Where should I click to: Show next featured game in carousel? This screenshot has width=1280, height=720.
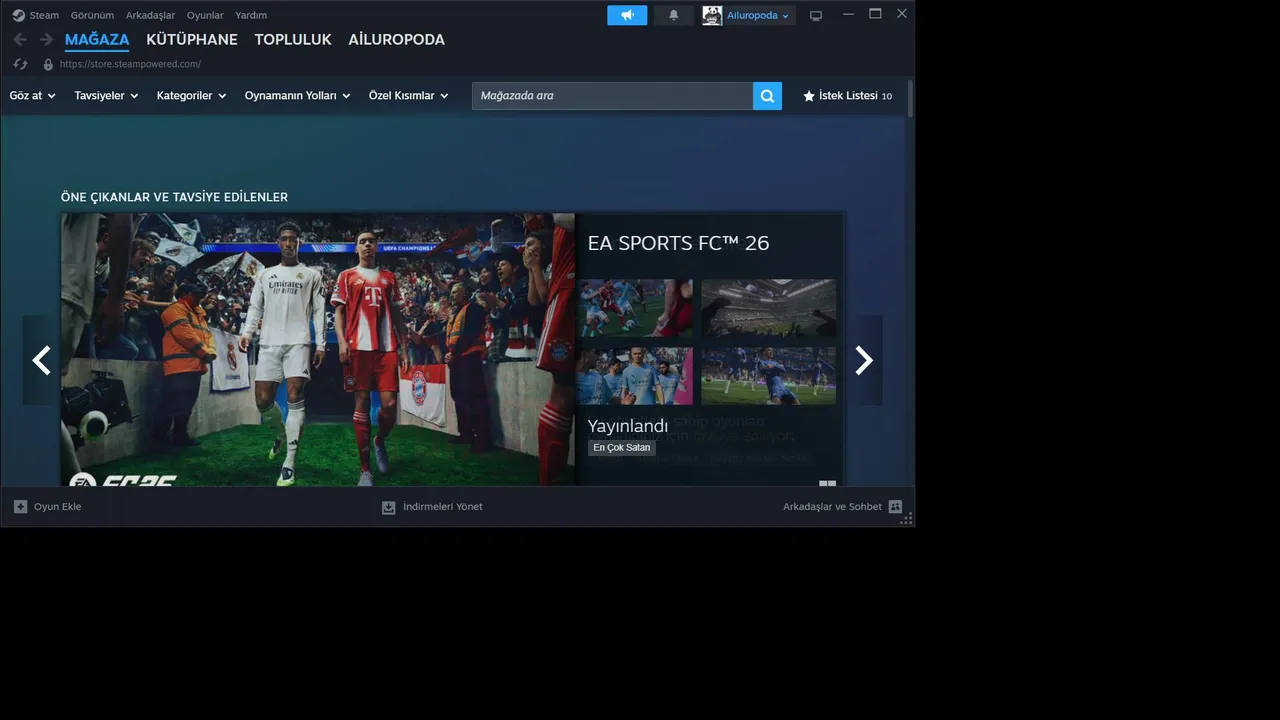864,360
